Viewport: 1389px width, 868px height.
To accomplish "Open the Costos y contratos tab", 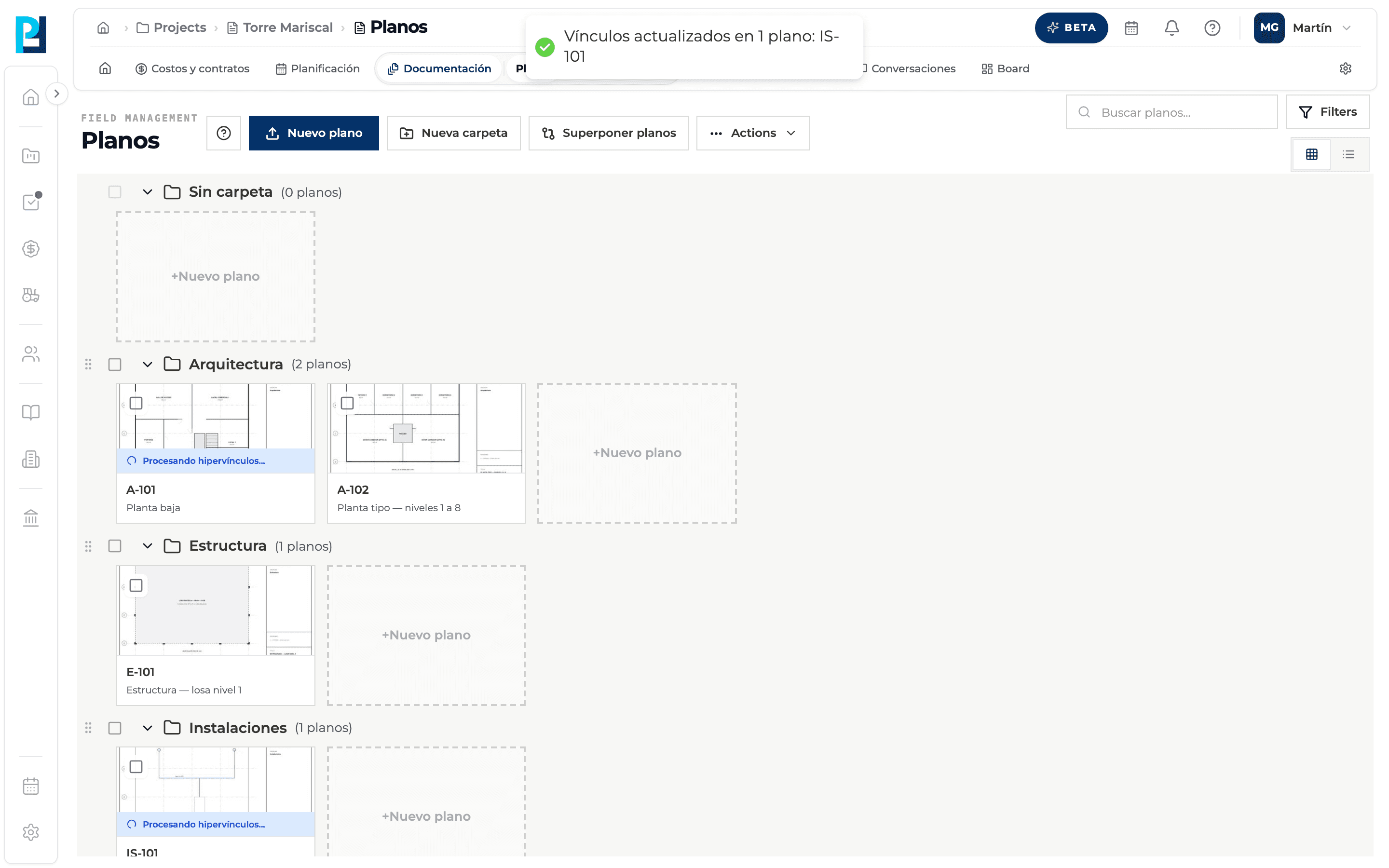I will [192, 68].
